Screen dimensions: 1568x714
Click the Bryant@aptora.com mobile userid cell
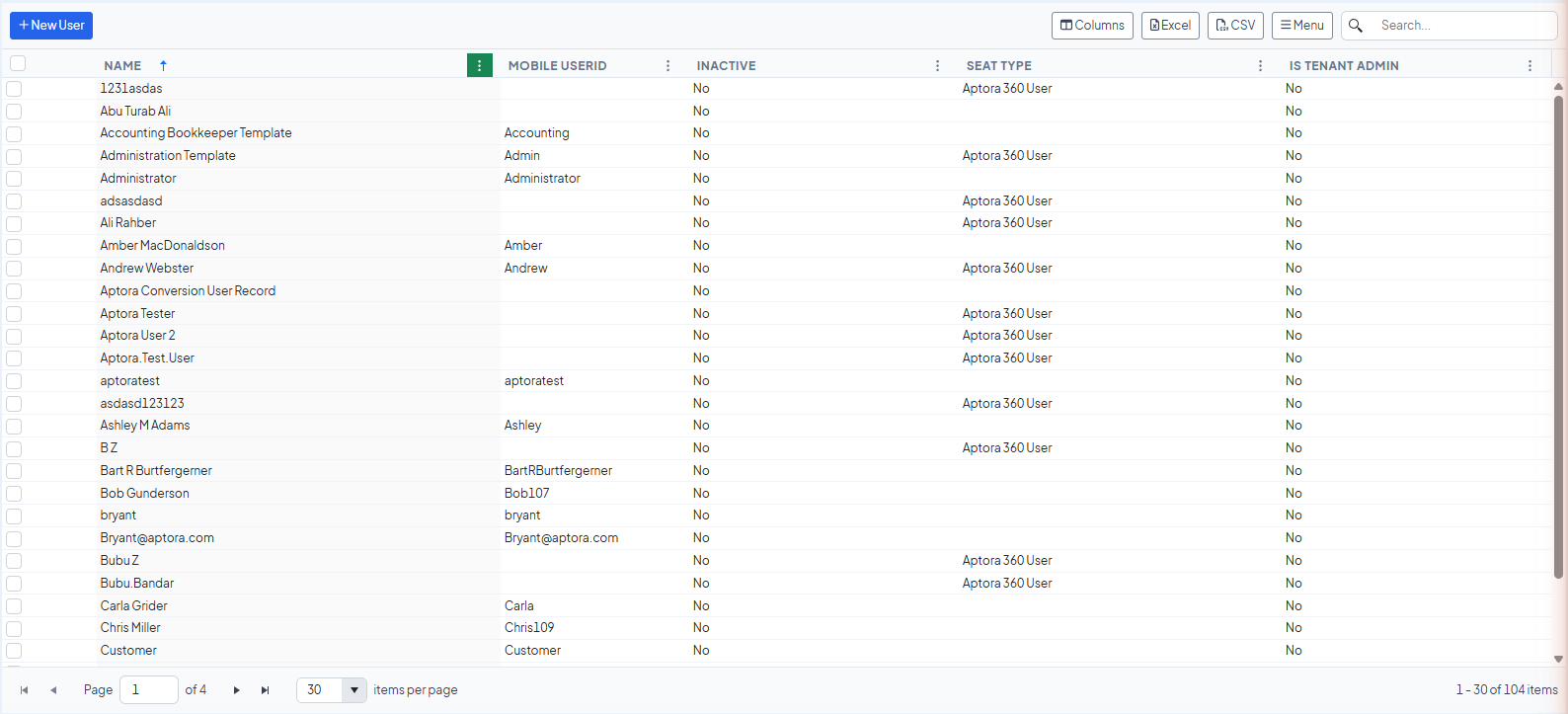click(561, 538)
